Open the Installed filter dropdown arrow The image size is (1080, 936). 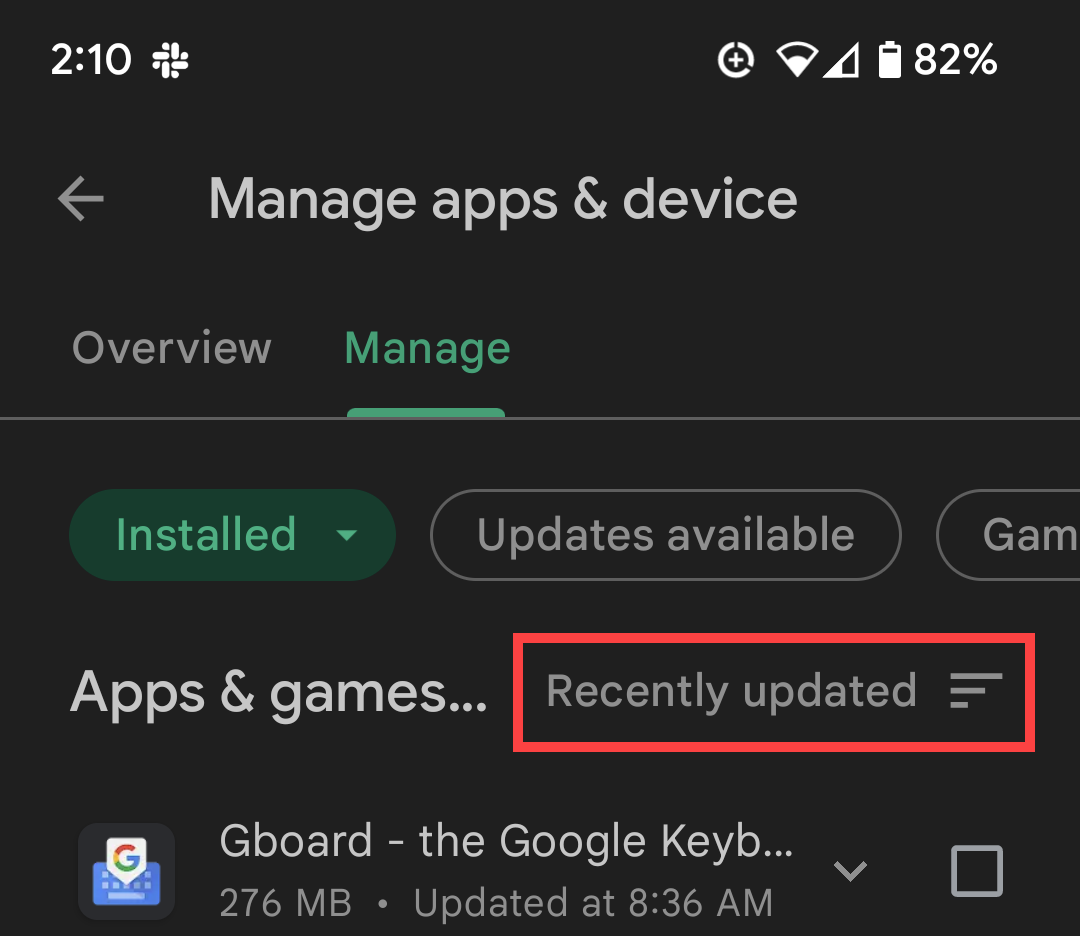tap(346, 534)
